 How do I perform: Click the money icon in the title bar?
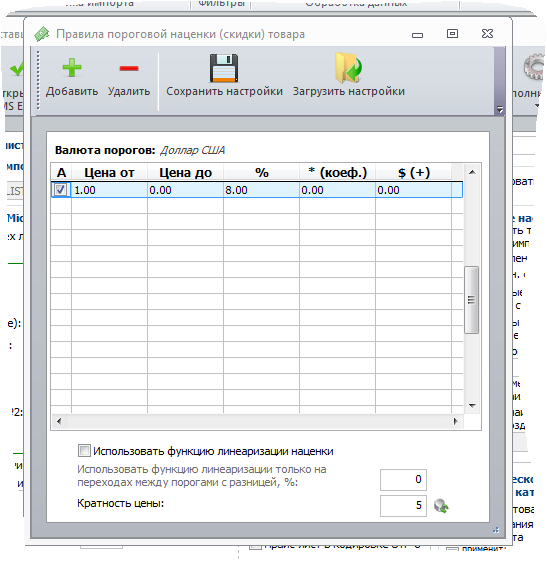pos(42,34)
